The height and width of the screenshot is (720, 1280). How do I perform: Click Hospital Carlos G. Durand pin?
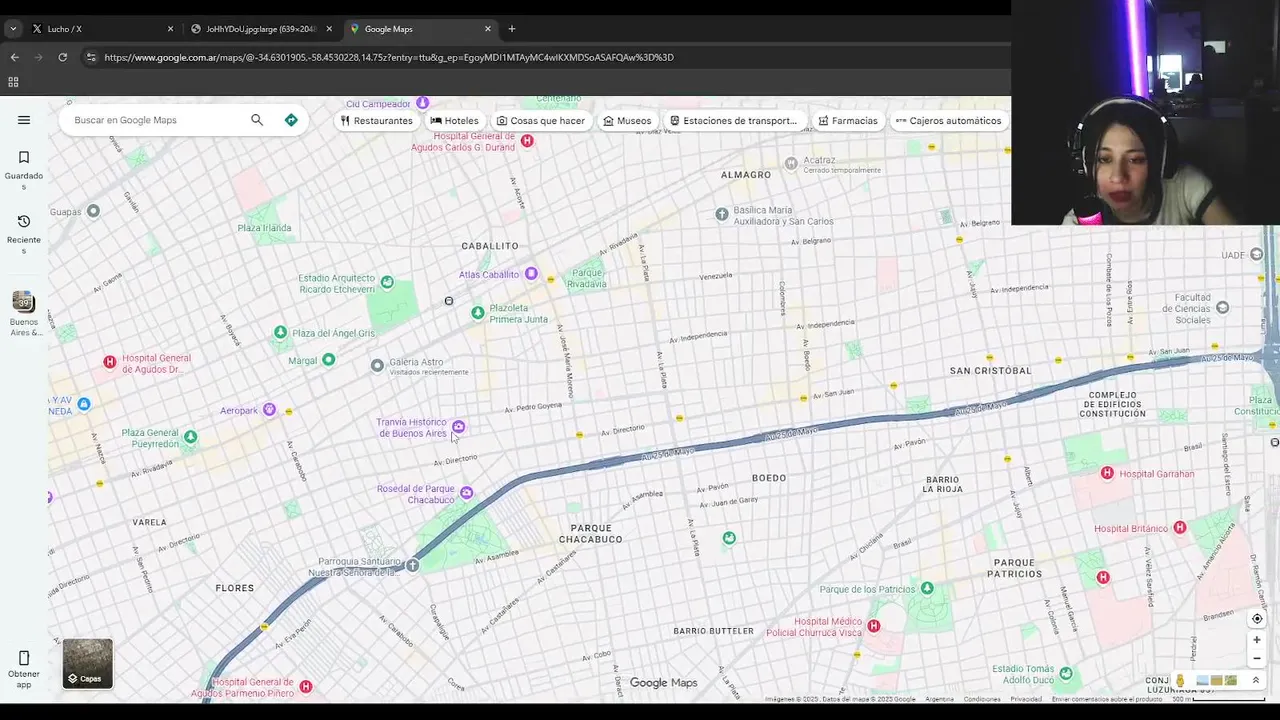pyautogui.click(x=527, y=141)
